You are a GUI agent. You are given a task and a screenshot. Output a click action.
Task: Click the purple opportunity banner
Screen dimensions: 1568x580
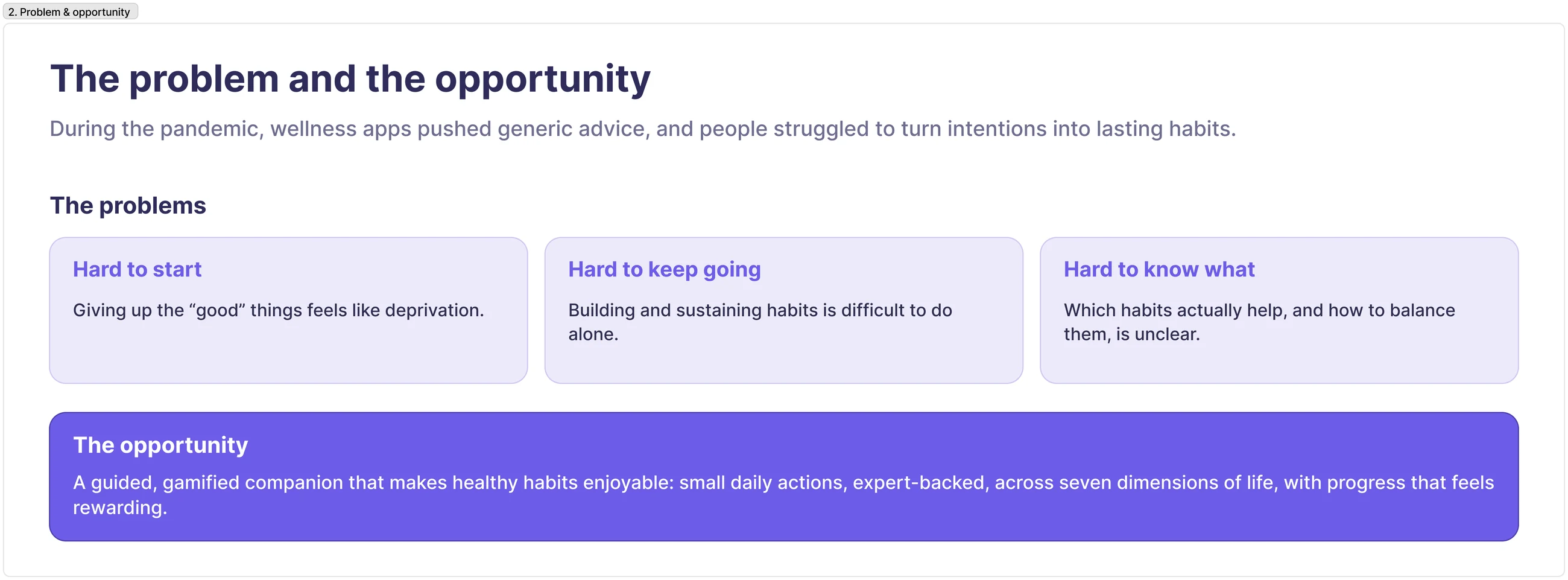pyautogui.click(x=783, y=477)
